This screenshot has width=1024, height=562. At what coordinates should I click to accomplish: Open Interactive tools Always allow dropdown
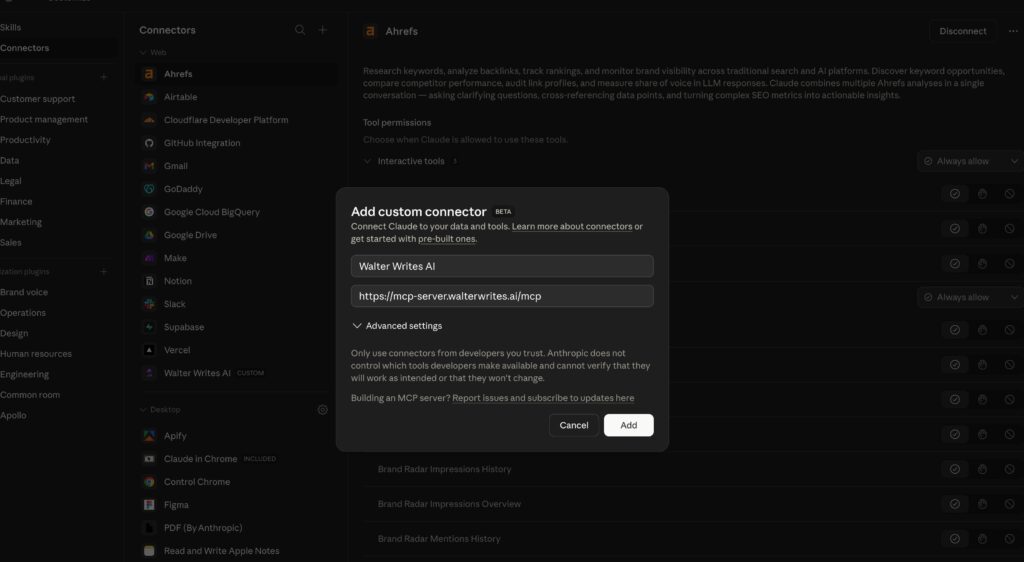tap(970, 161)
